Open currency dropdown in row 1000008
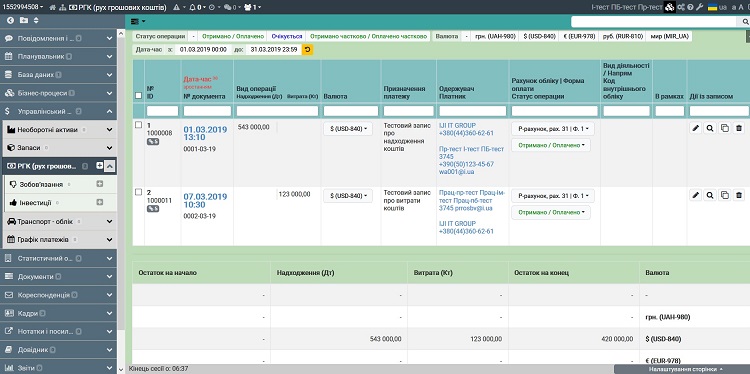The height and width of the screenshot is (374, 750). coord(348,129)
